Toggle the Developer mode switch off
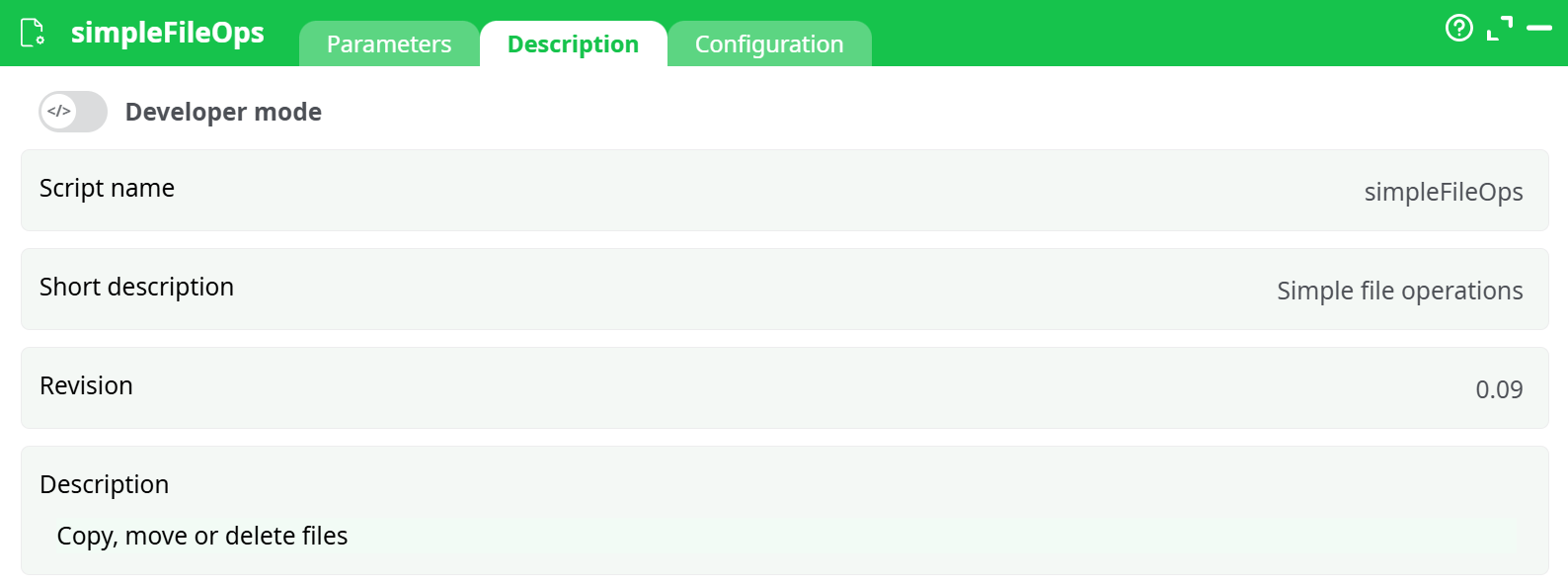 pos(72,112)
